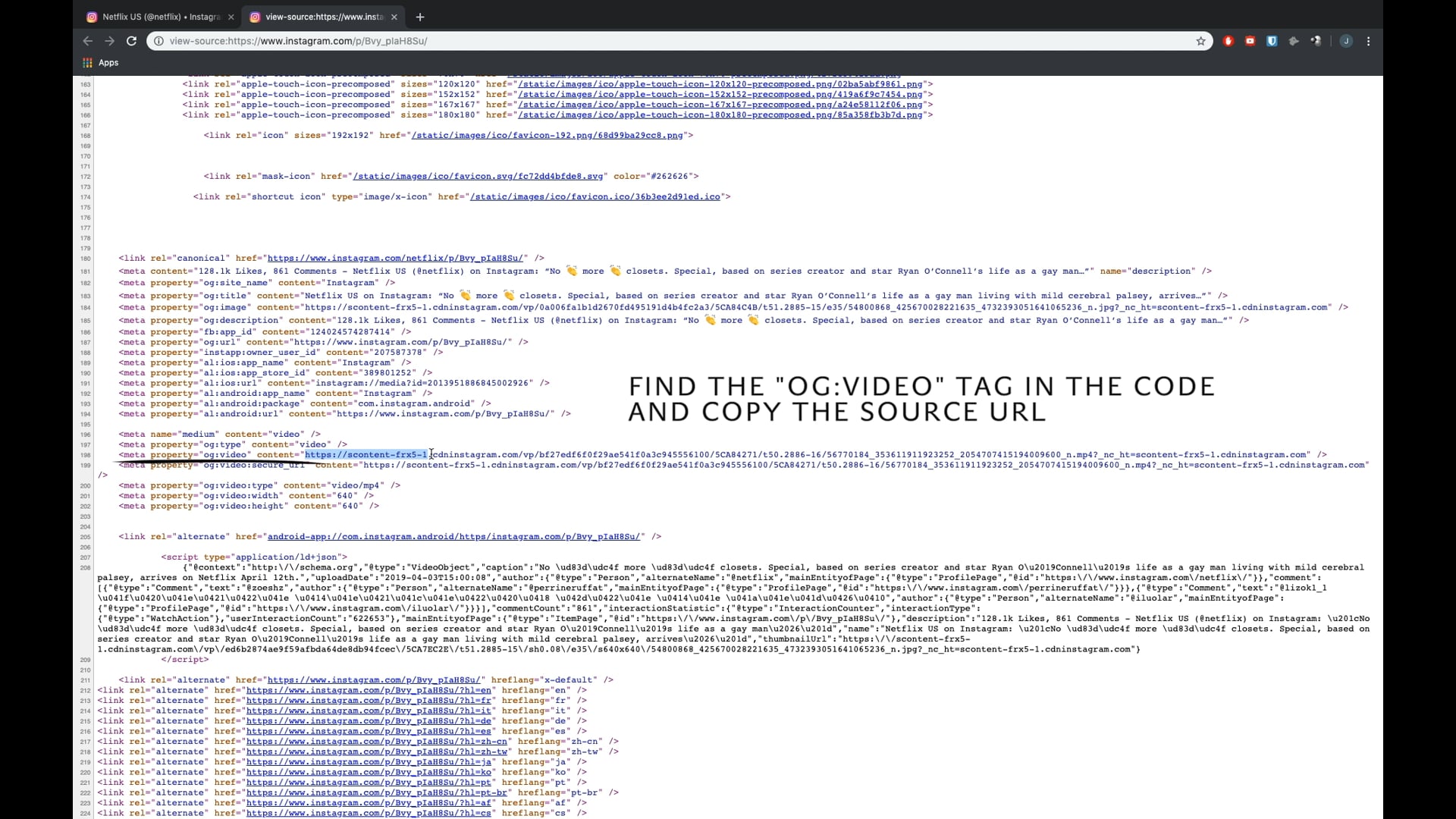Open the ?hl=it alternate link
Viewport: 1456px width, 819px height.
pos(370,711)
